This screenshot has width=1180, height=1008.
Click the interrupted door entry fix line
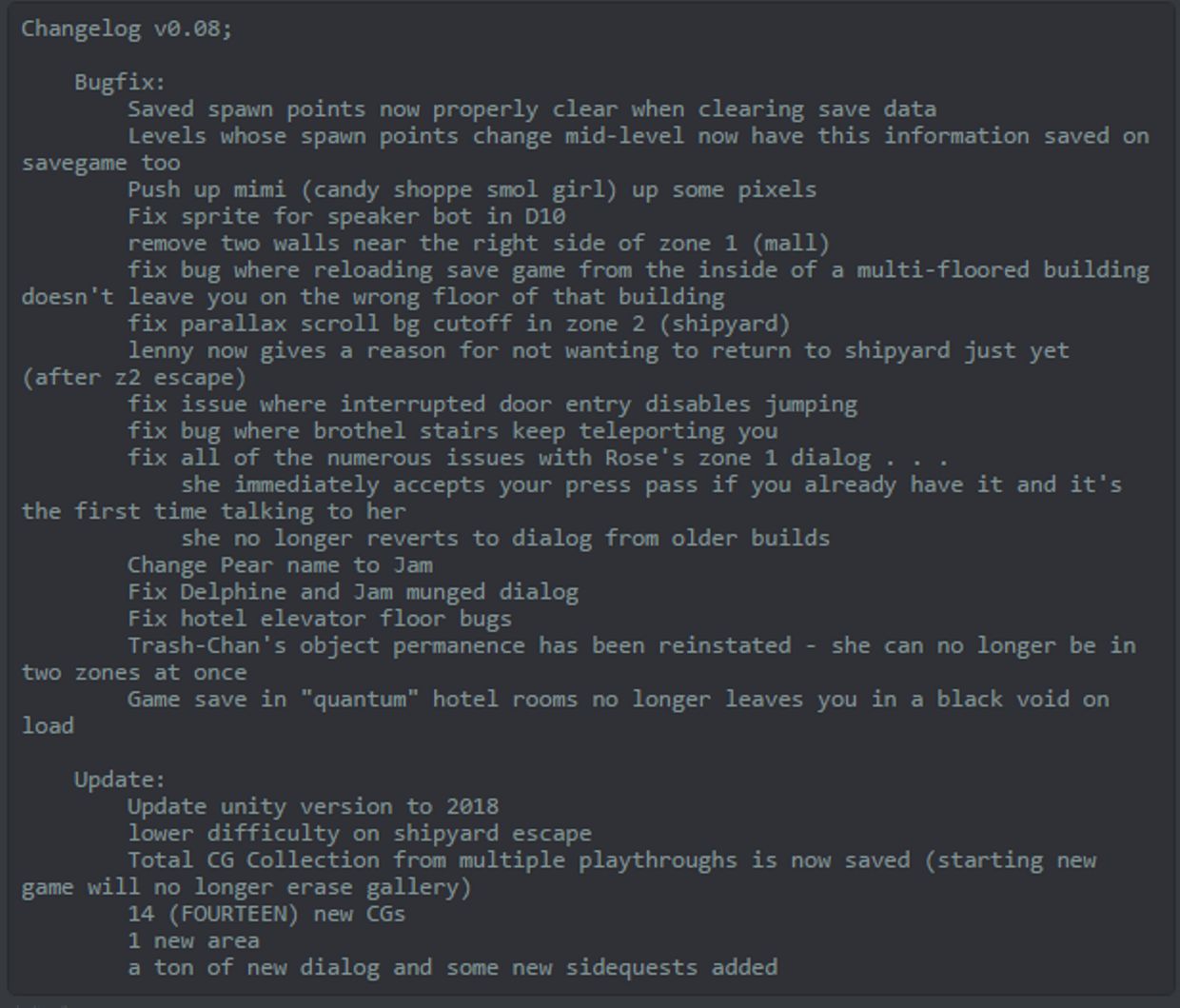point(492,404)
